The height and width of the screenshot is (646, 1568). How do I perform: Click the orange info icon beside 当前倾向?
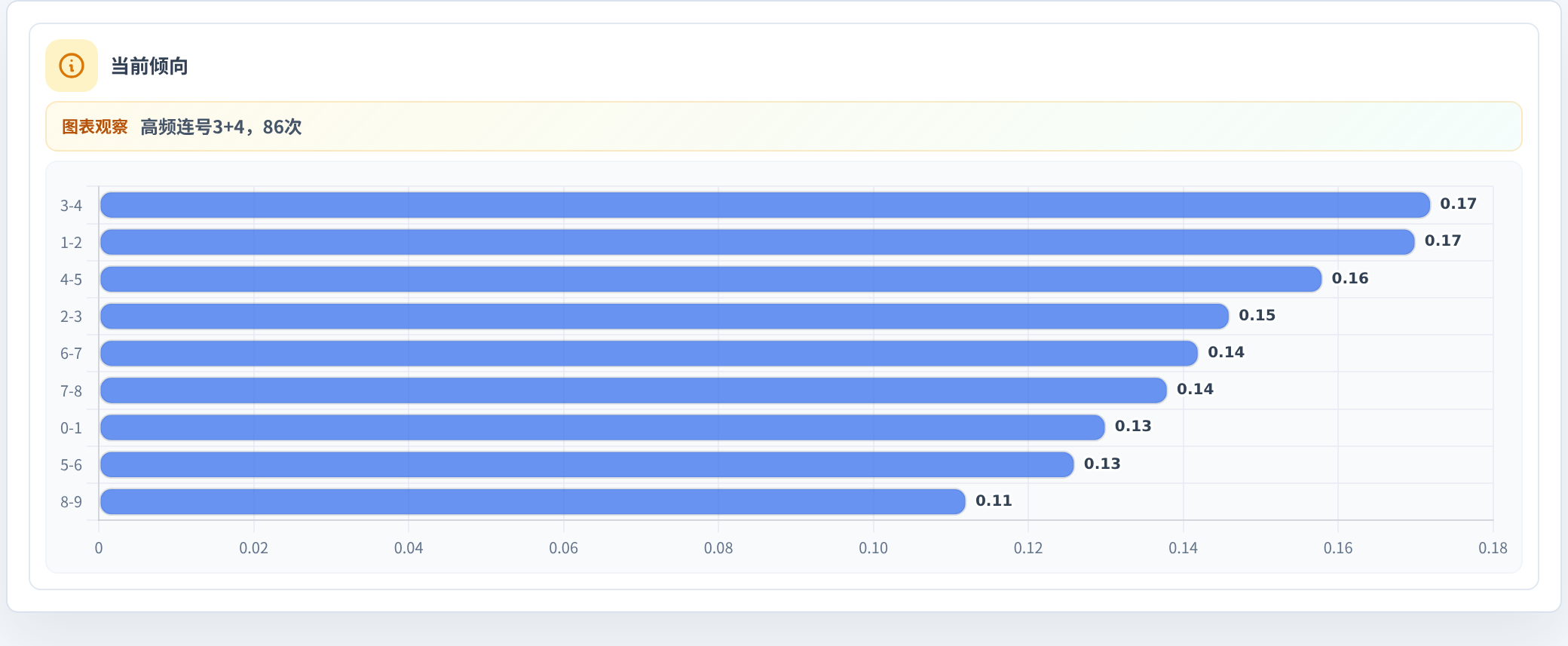pyautogui.click(x=72, y=66)
